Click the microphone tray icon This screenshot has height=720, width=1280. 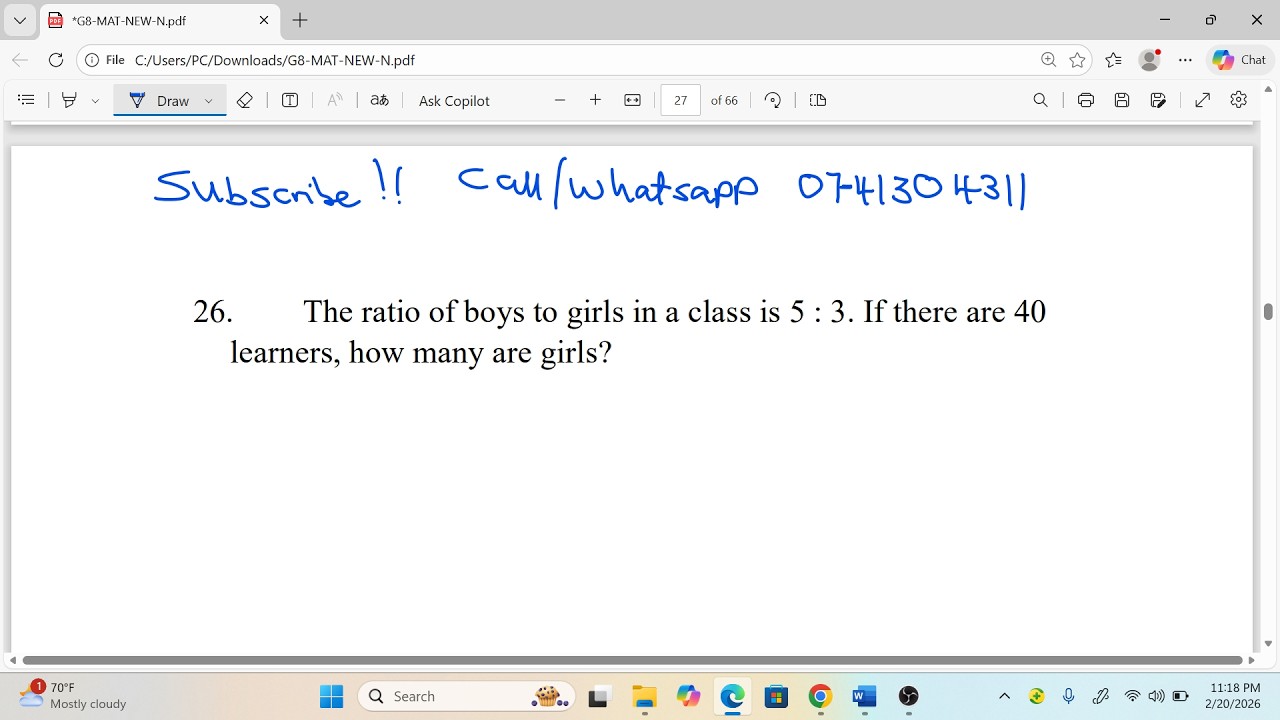1069,696
